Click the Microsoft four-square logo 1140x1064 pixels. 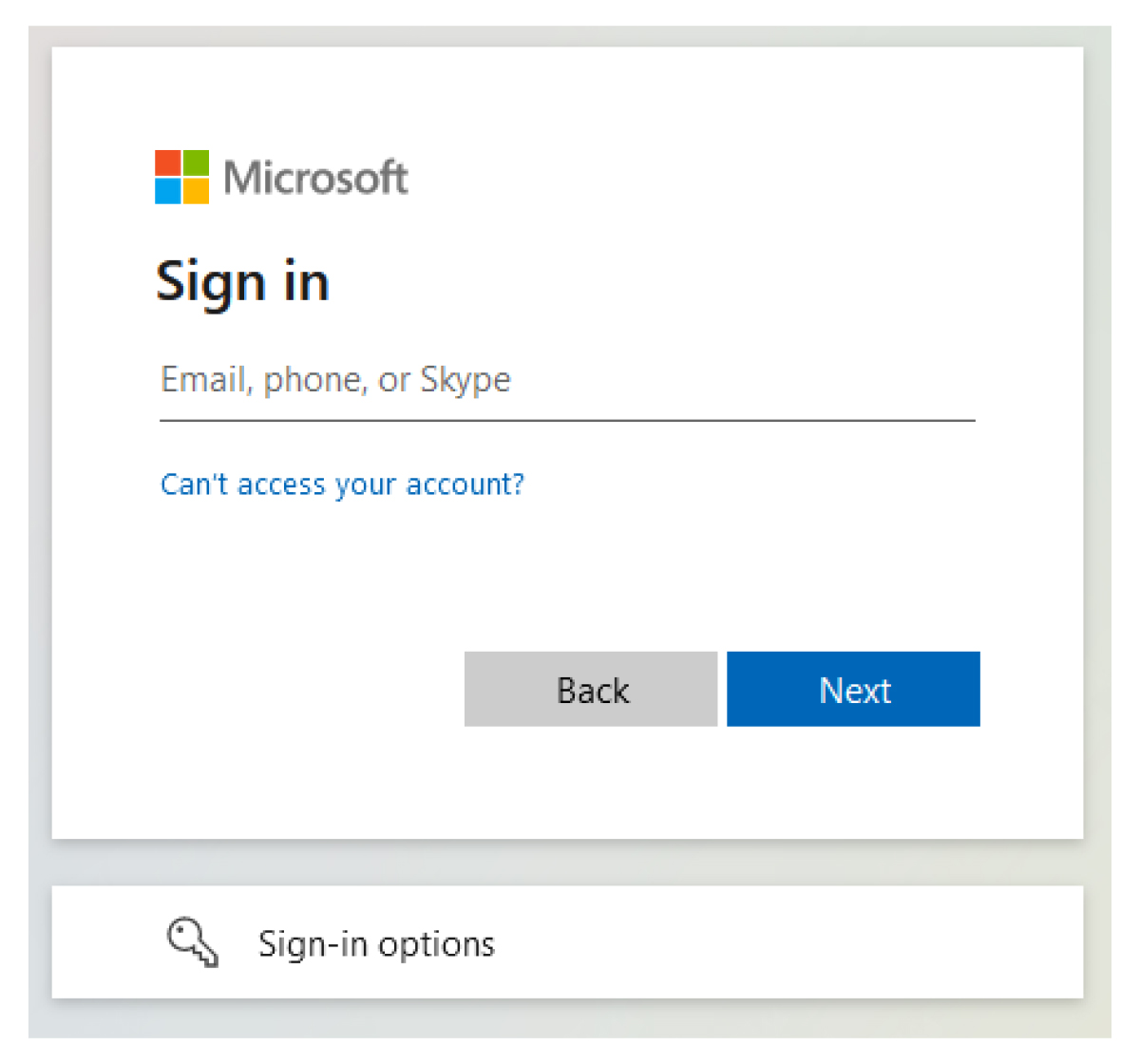(x=181, y=177)
